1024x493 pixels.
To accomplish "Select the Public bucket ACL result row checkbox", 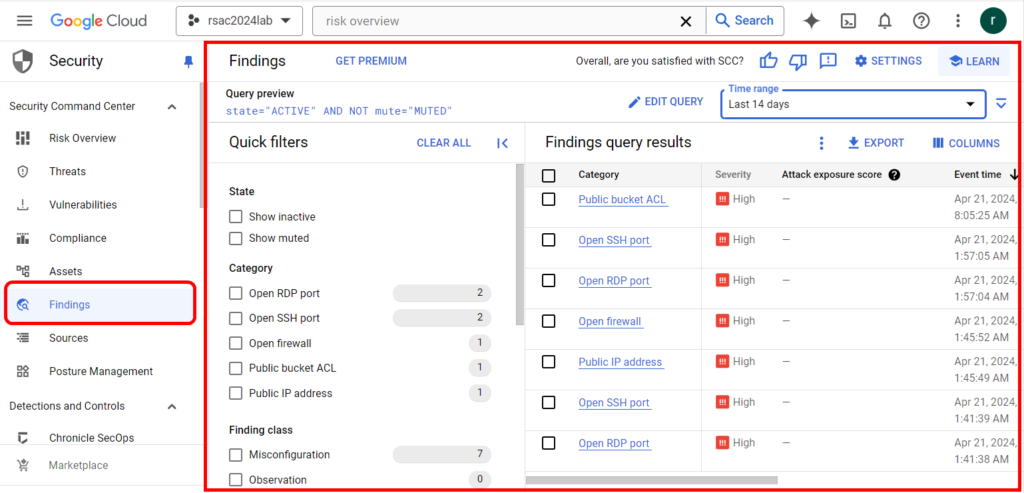I will (x=549, y=199).
